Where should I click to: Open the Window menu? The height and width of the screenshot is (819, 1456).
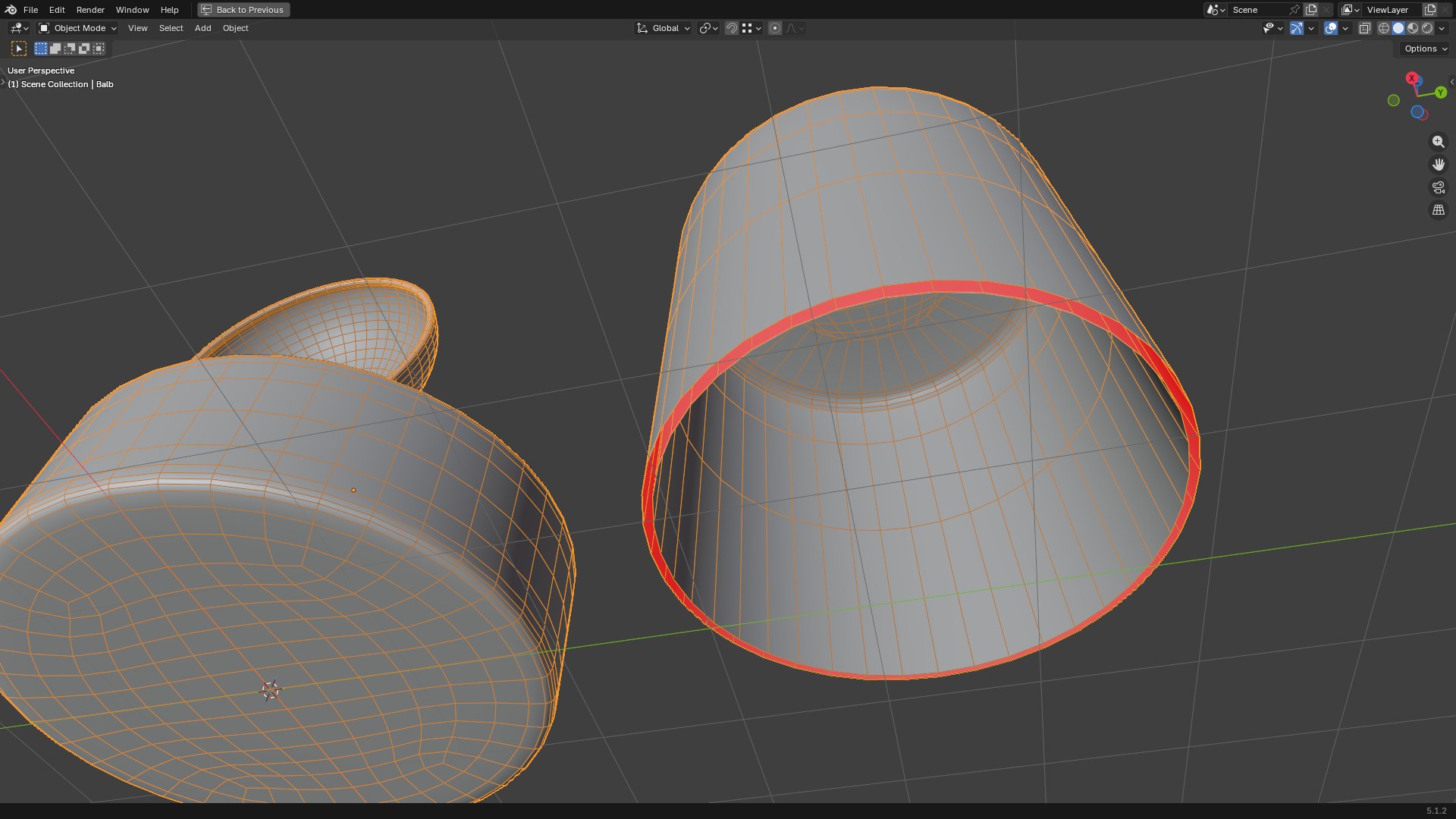[x=132, y=10]
